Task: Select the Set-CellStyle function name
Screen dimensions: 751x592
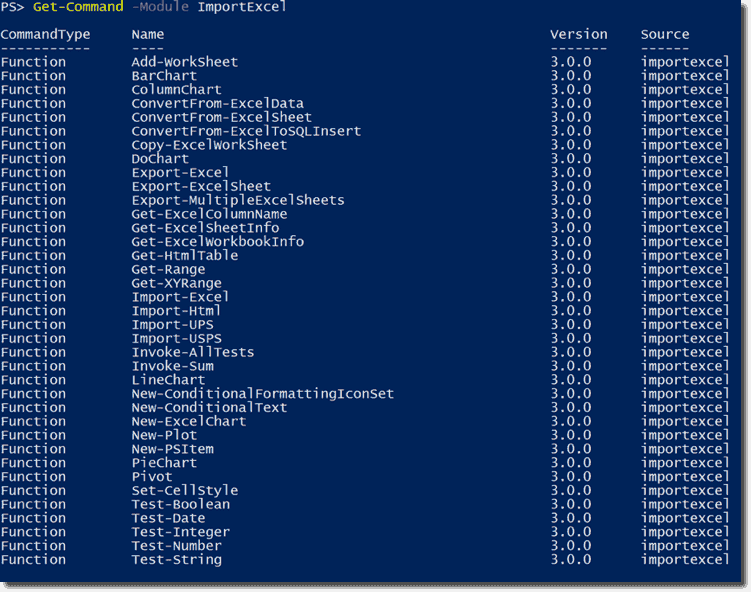Action: pyautogui.click(x=184, y=491)
